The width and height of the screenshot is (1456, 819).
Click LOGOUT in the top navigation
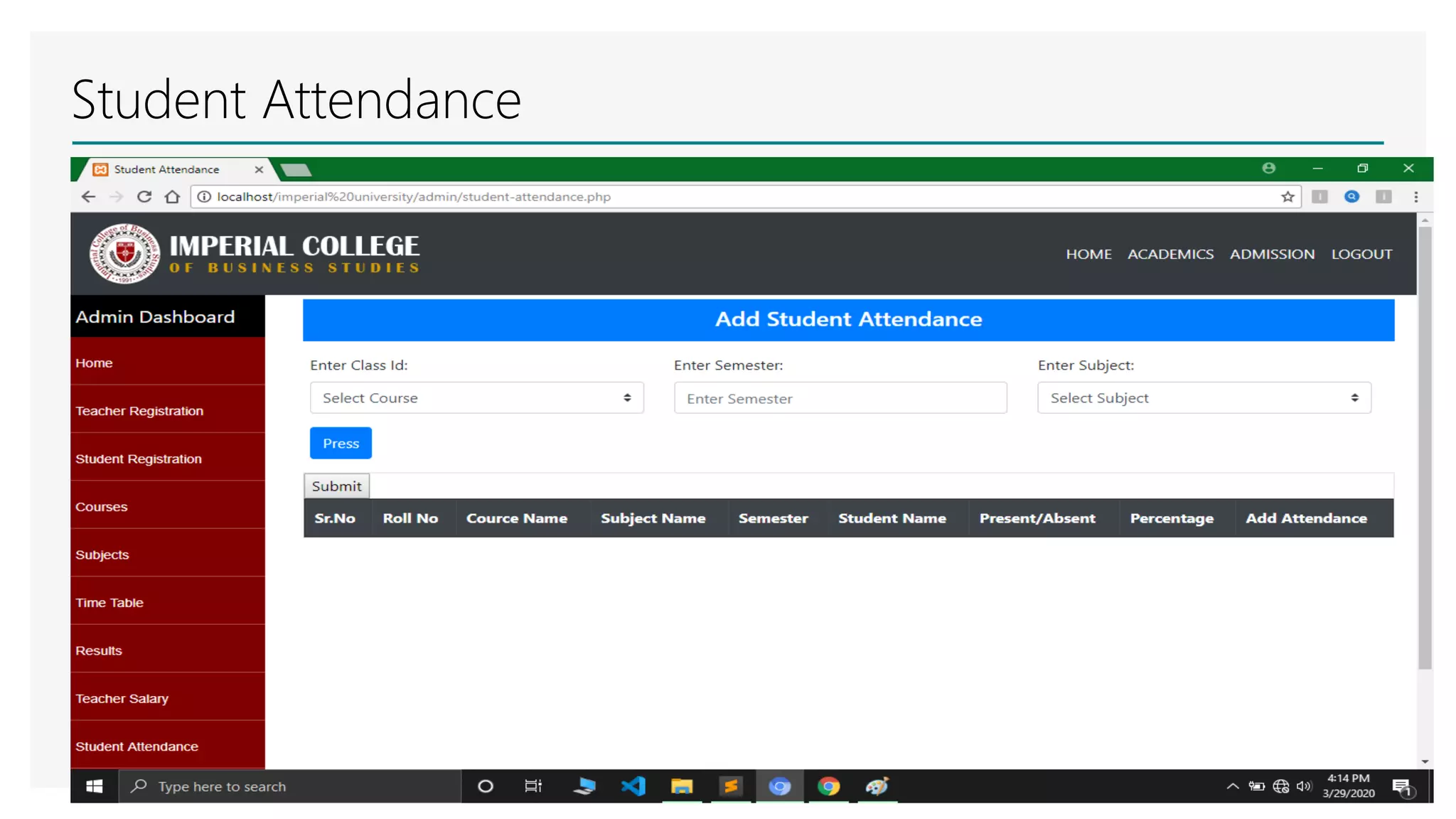[1361, 254]
